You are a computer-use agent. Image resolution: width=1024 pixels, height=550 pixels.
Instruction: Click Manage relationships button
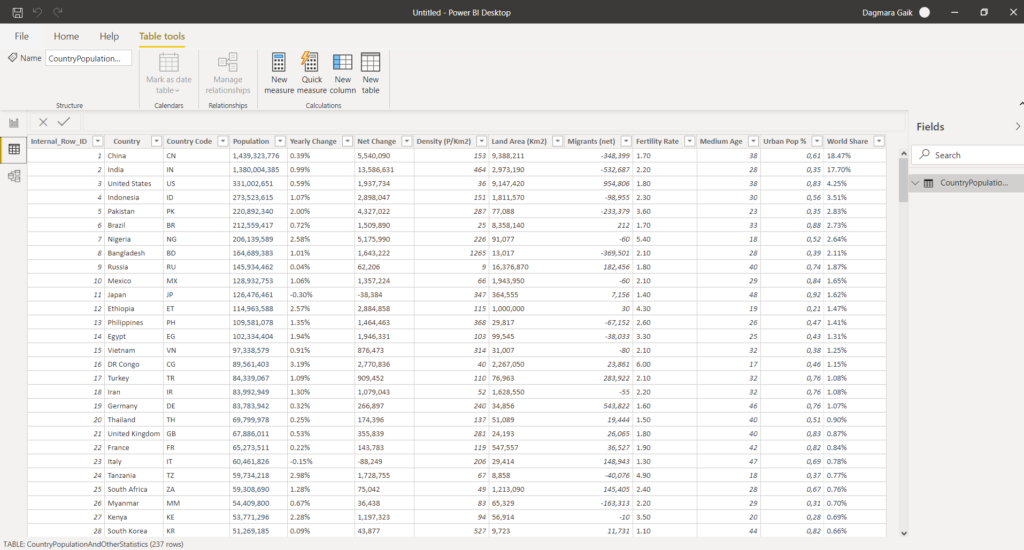click(227, 73)
